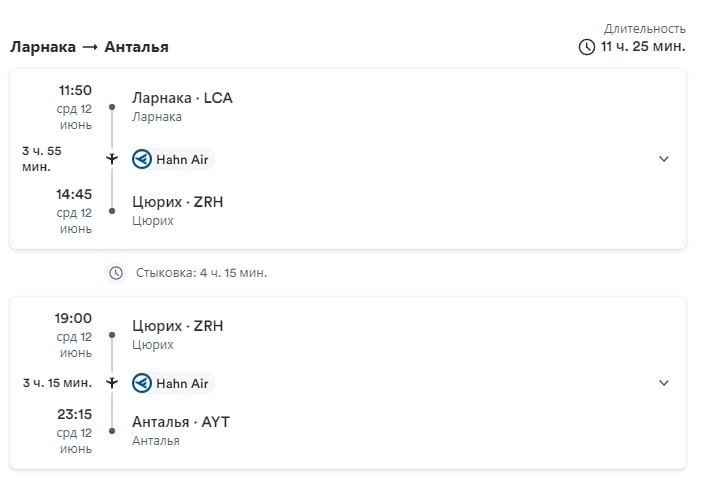The width and height of the screenshot is (704, 481).
Task: Click the 11:50 departure time
Action: [75, 91]
